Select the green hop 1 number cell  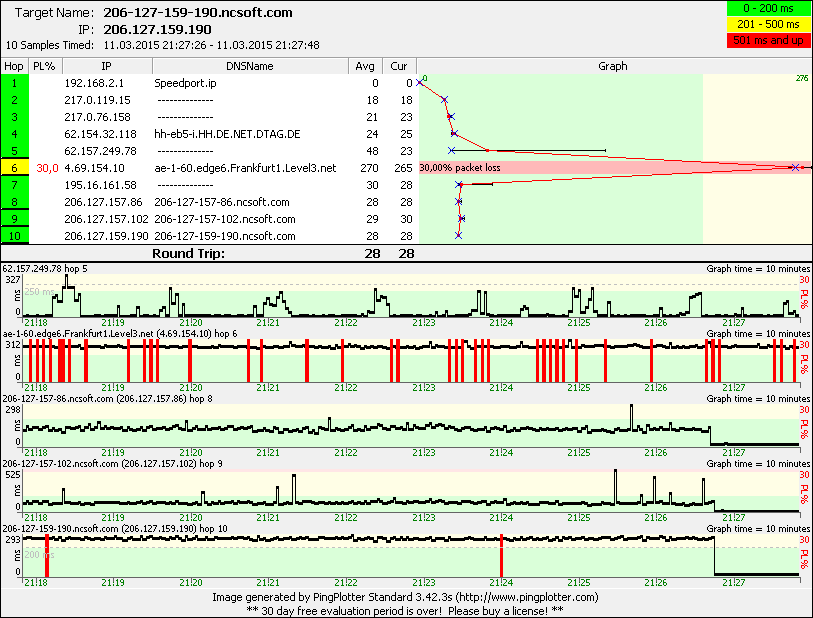point(15,83)
